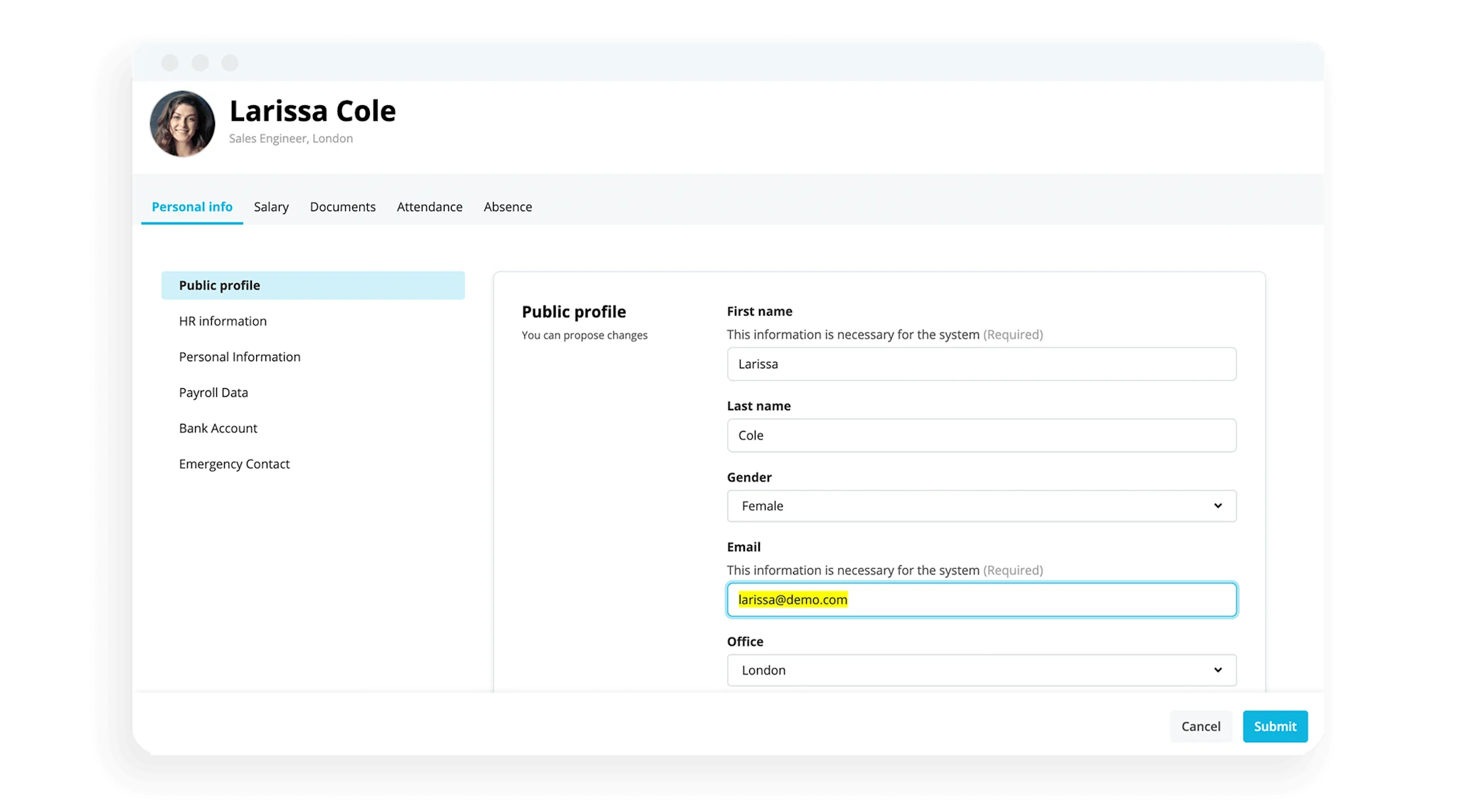The height and width of the screenshot is (812, 1457).
Task: Click Larissa Cole's profile photo
Action: 182,124
